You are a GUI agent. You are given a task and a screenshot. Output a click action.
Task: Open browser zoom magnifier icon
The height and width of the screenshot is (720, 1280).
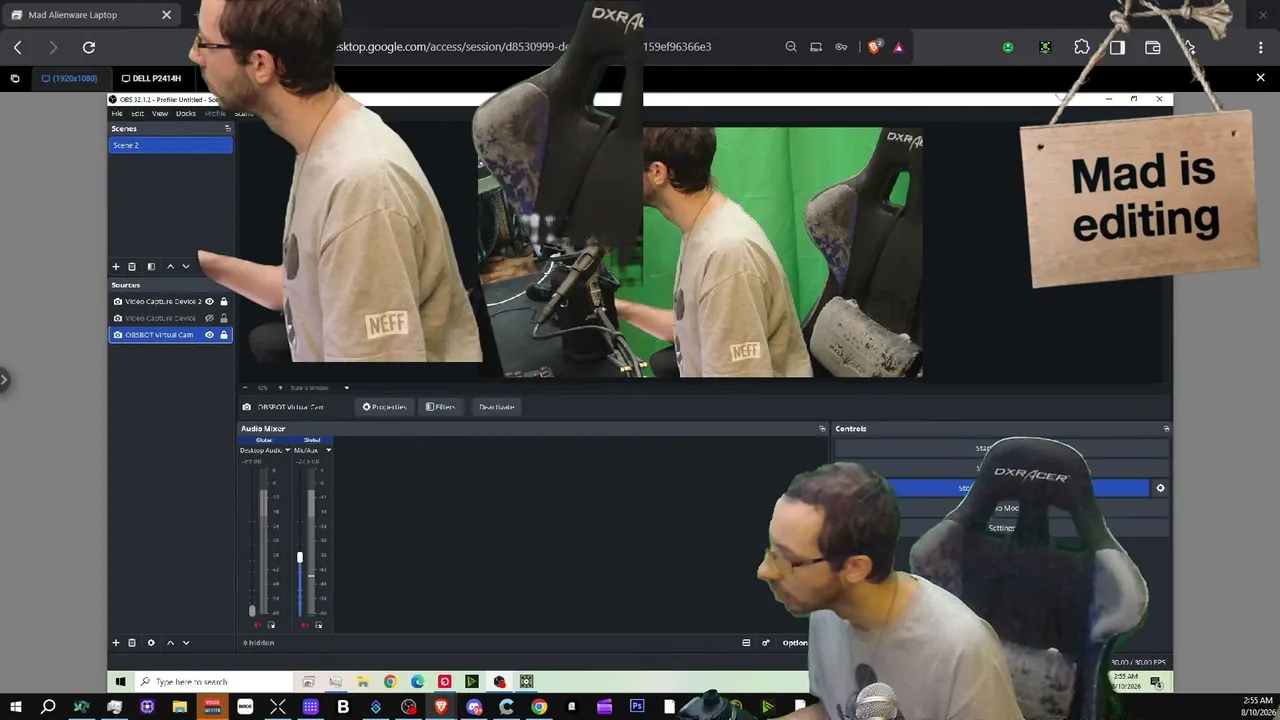(791, 47)
